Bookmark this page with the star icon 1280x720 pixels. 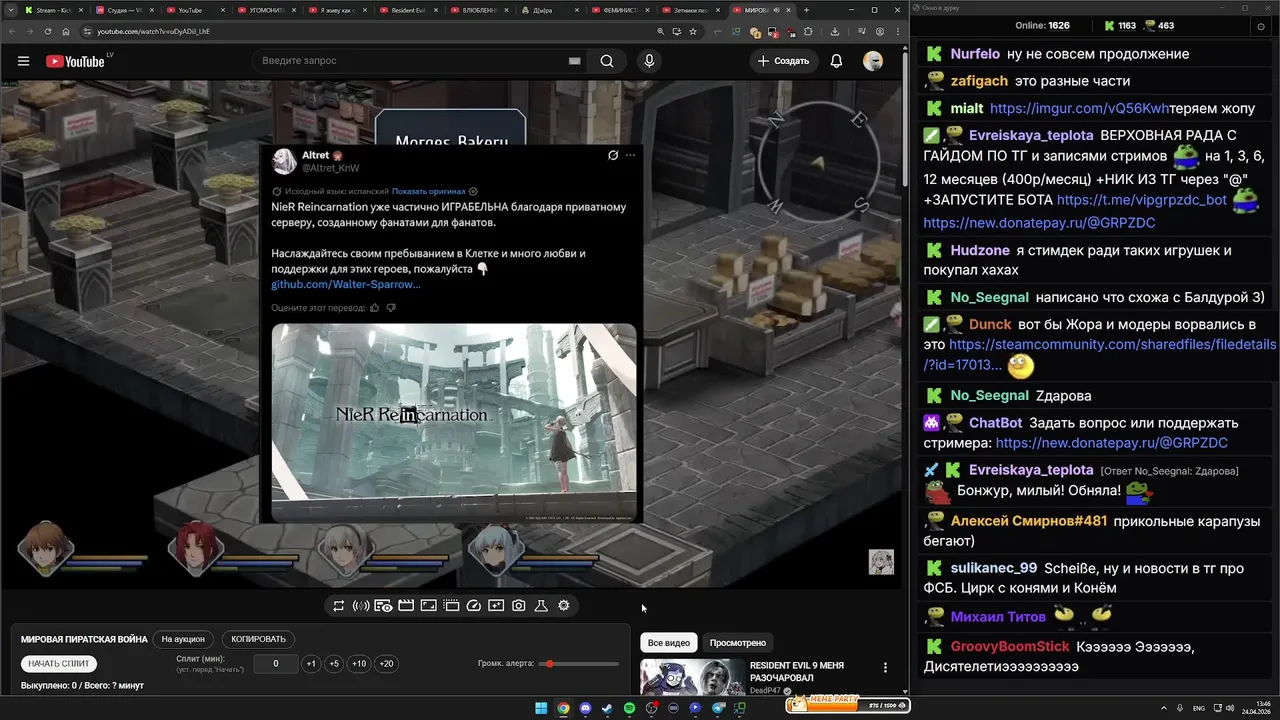(693, 31)
